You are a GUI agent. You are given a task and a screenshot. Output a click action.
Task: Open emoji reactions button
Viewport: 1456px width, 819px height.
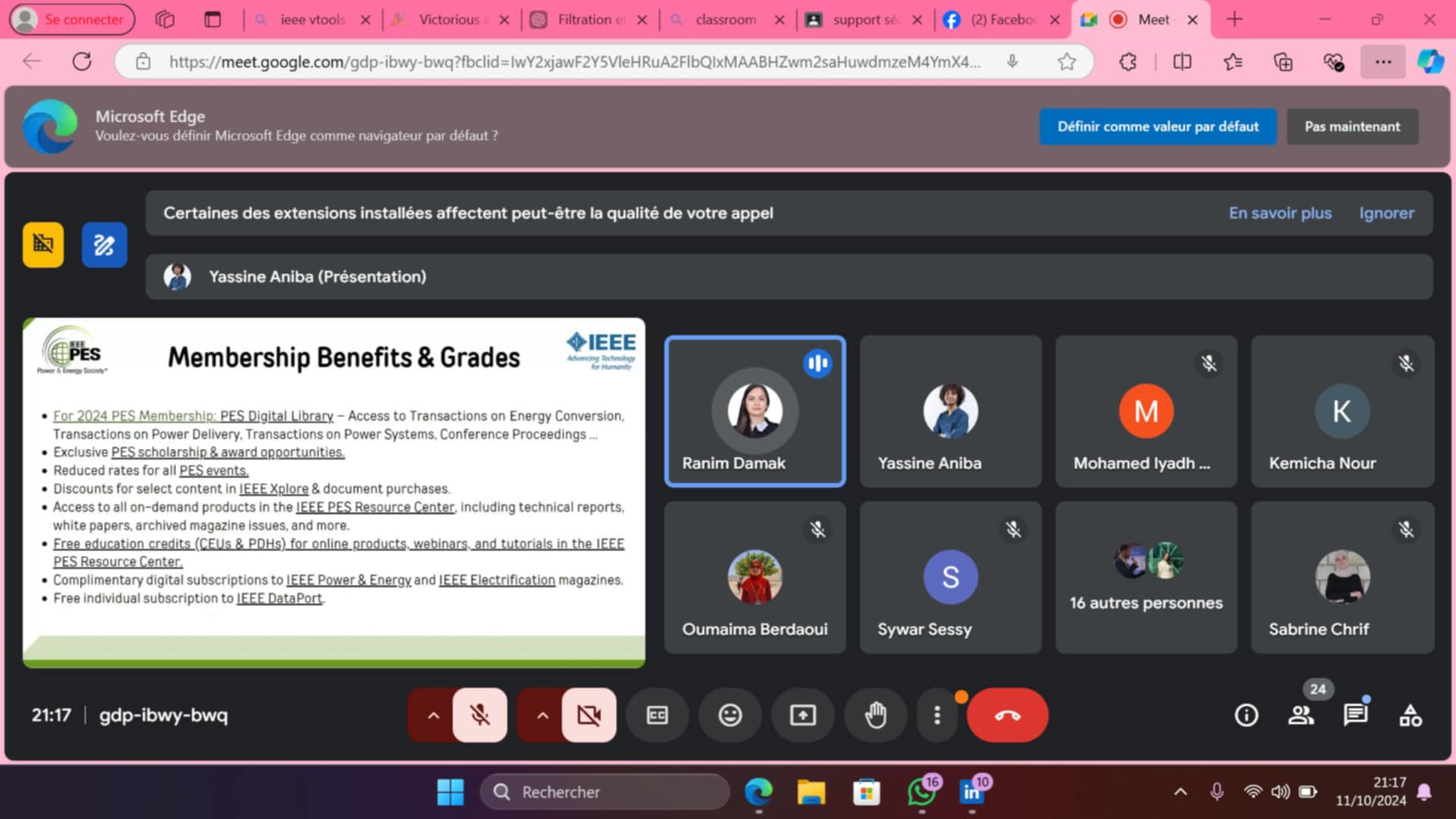(x=730, y=715)
